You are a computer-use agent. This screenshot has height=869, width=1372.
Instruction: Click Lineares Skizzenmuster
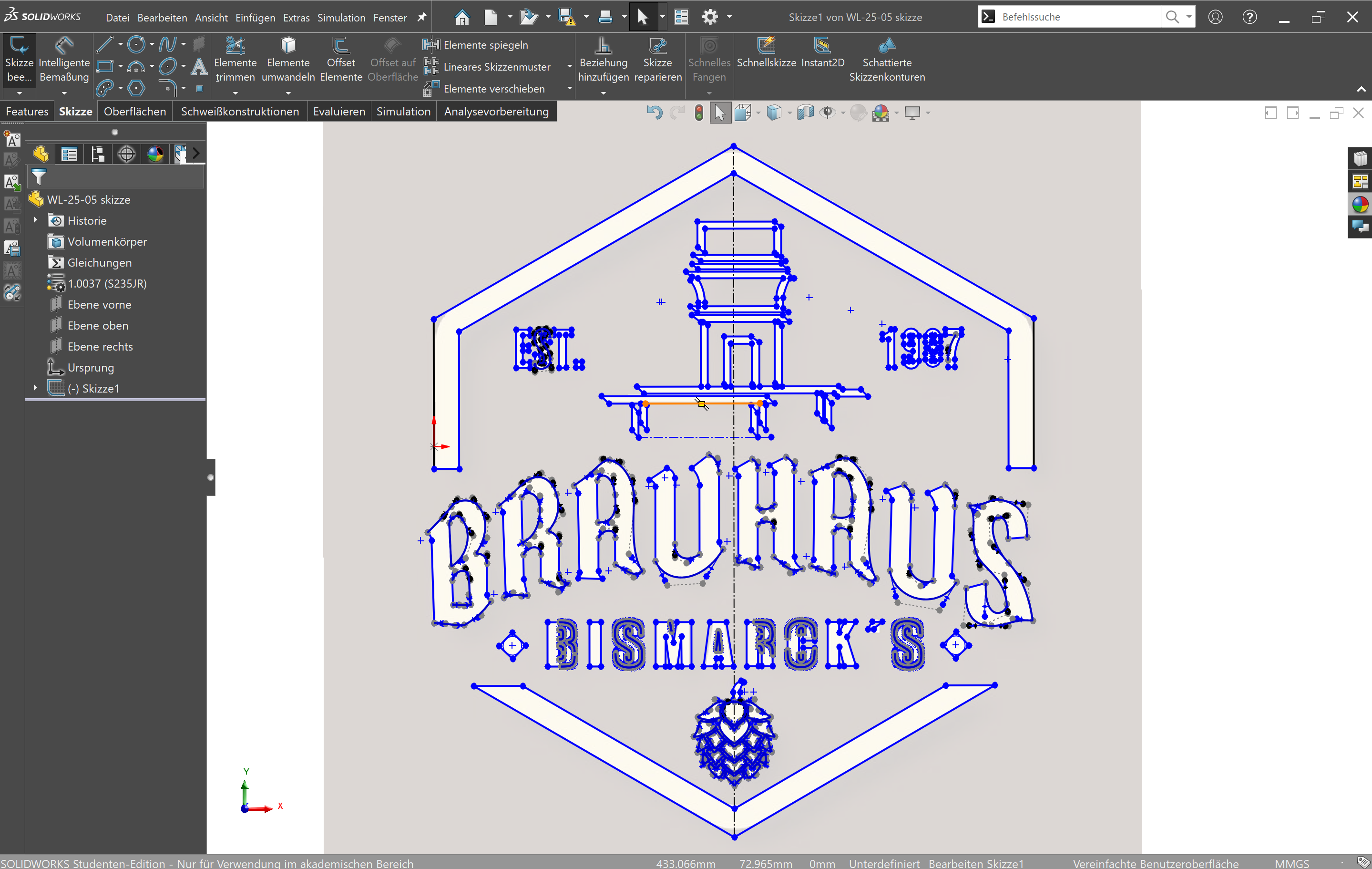(487, 67)
